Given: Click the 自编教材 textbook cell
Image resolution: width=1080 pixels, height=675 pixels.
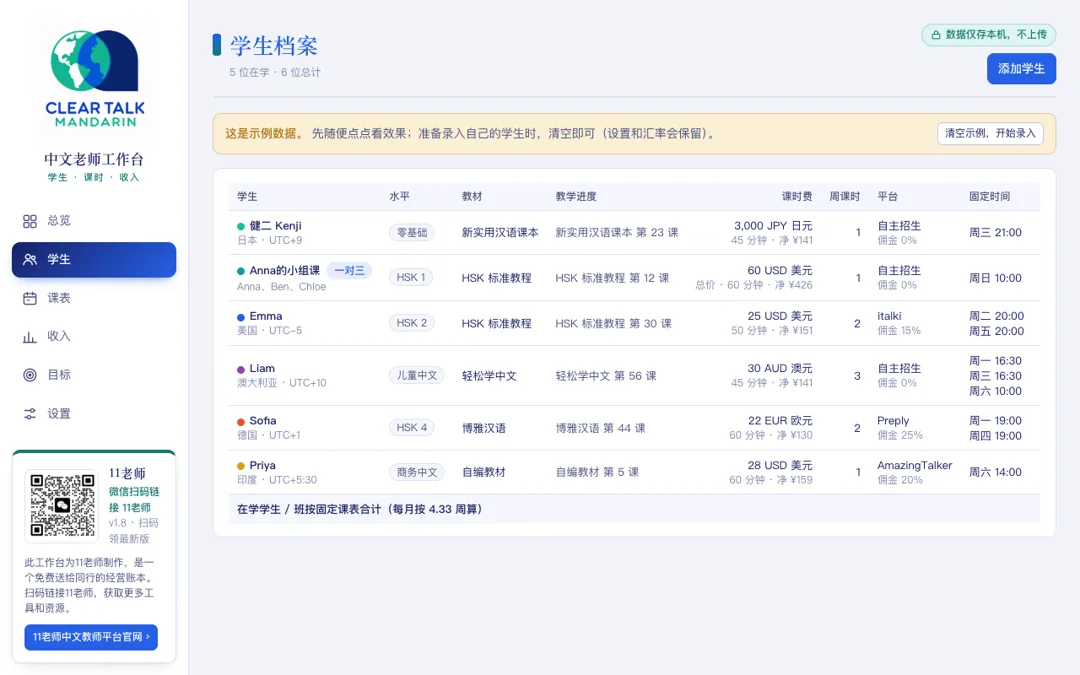Looking at the screenshot, I should pos(484,472).
